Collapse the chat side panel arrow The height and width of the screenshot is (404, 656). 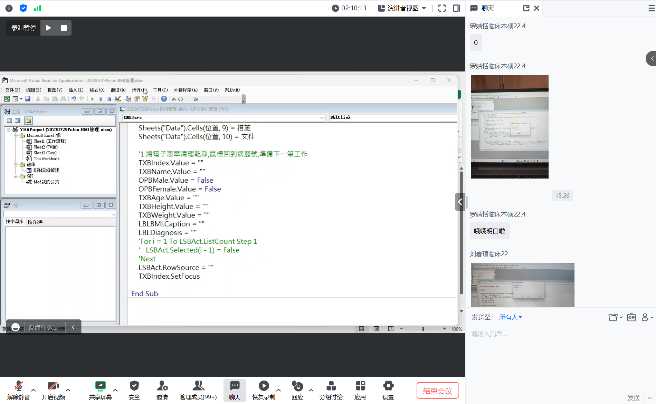pyautogui.click(x=461, y=201)
